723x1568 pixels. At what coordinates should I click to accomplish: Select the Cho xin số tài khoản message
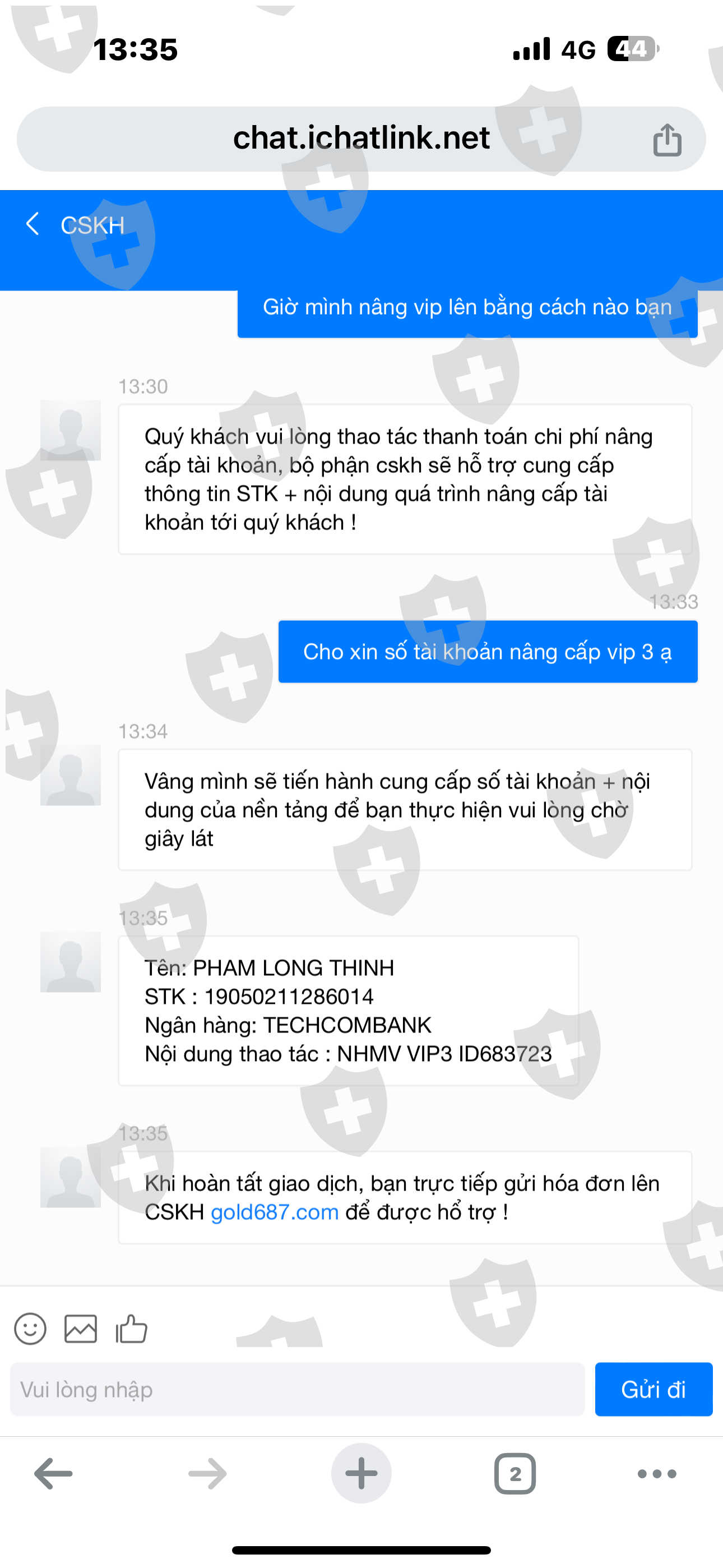[x=488, y=652]
